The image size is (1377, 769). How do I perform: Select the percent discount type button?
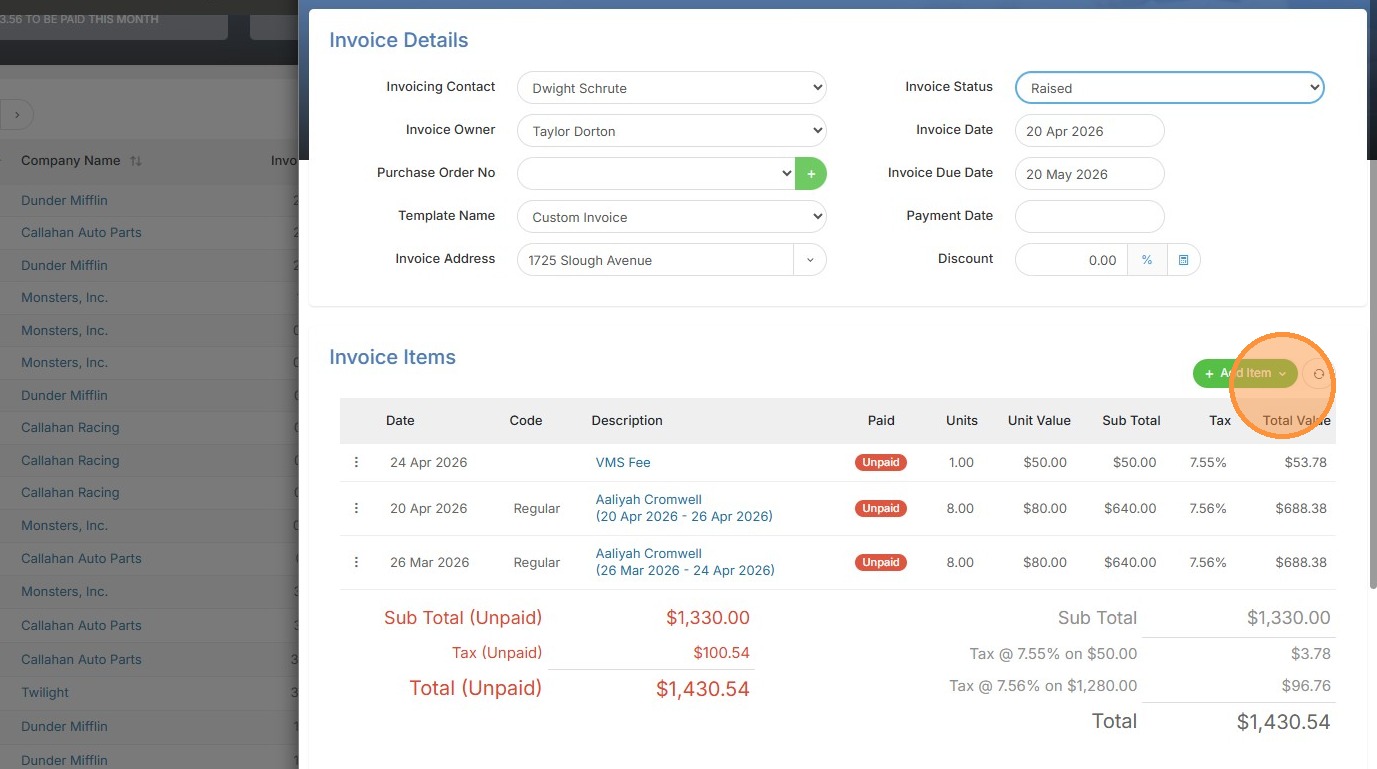[1147, 260]
